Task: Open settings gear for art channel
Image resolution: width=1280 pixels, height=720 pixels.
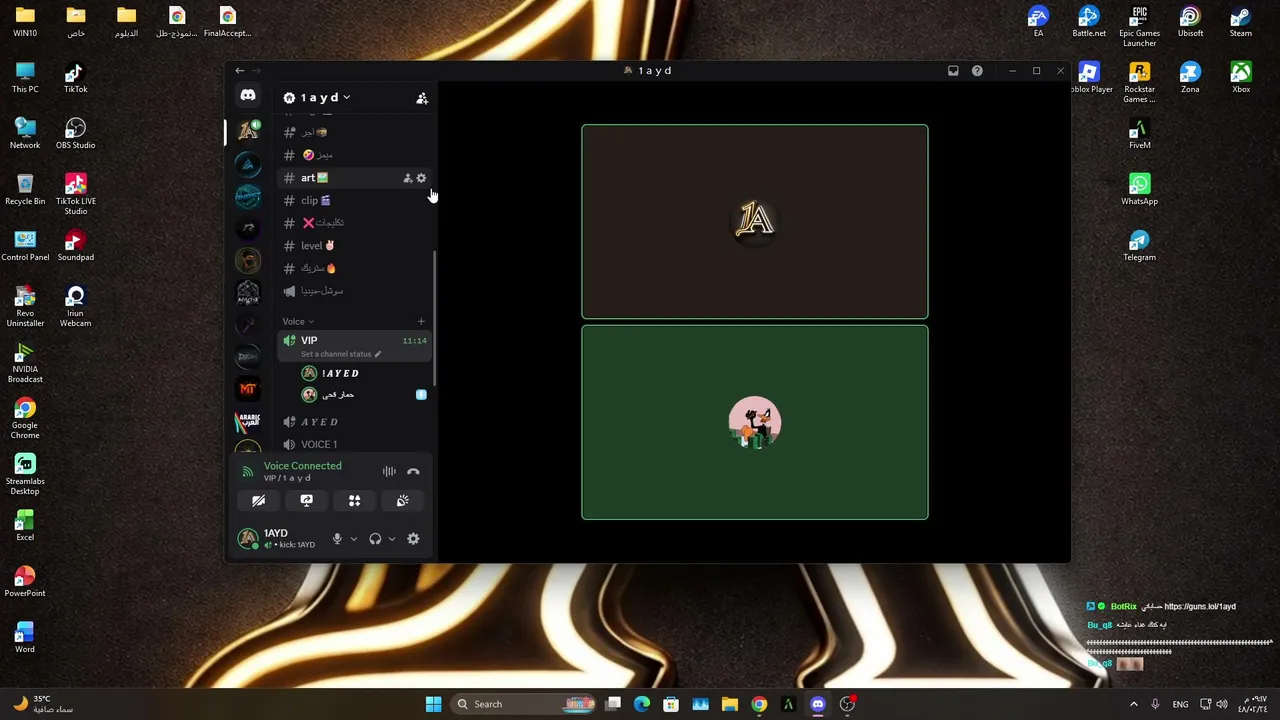Action: click(x=421, y=178)
